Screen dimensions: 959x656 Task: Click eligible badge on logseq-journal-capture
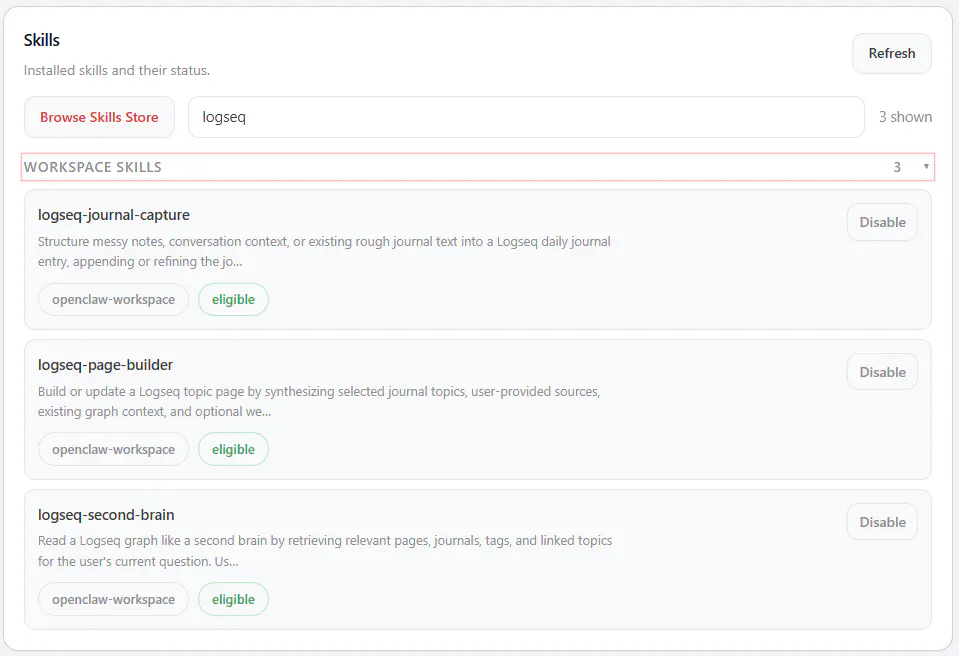[233, 300]
